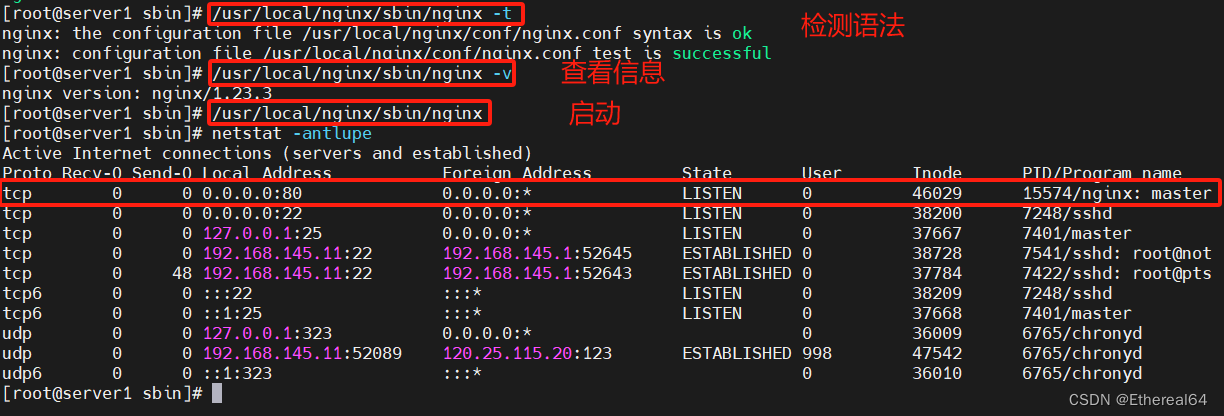
Task: Click the inode value '47542'
Action: [x=937, y=353]
